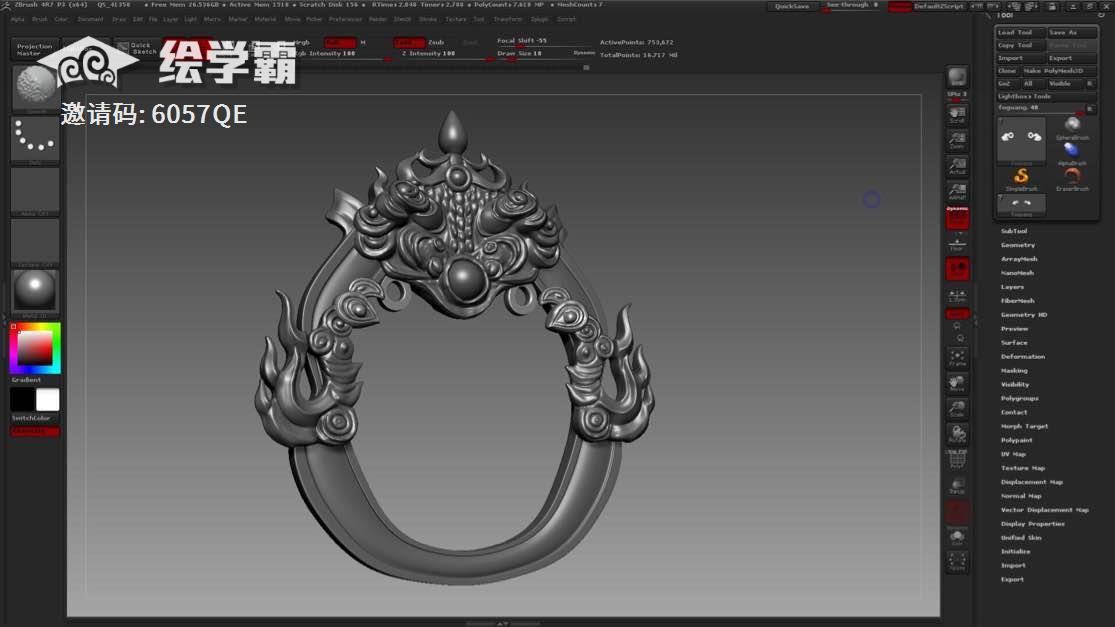The width and height of the screenshot is (1115, 627).
Task: Toggle Dynamic perspective button
Action: coord(957,218)
